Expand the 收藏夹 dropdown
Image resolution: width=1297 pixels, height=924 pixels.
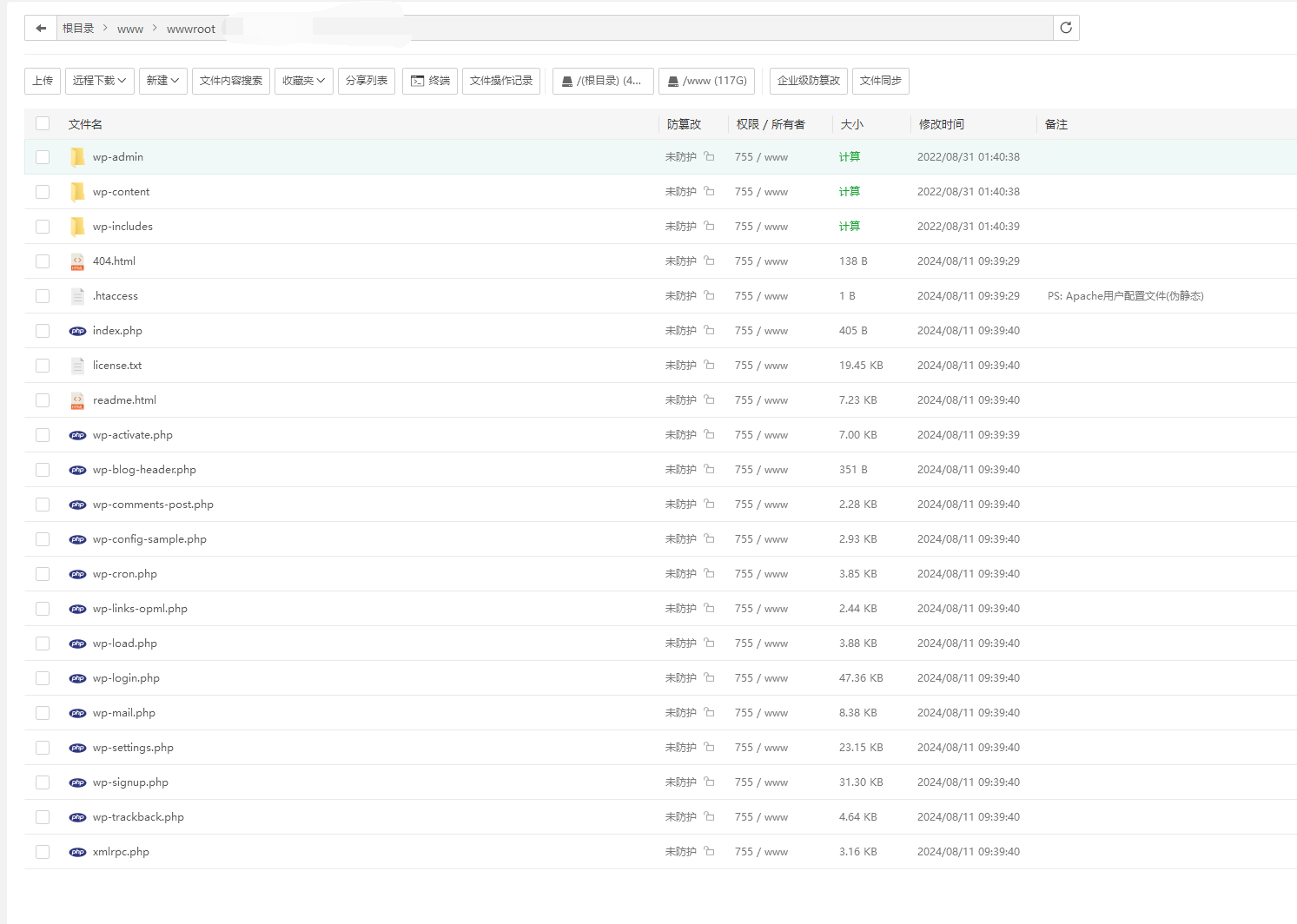point(304,81)
